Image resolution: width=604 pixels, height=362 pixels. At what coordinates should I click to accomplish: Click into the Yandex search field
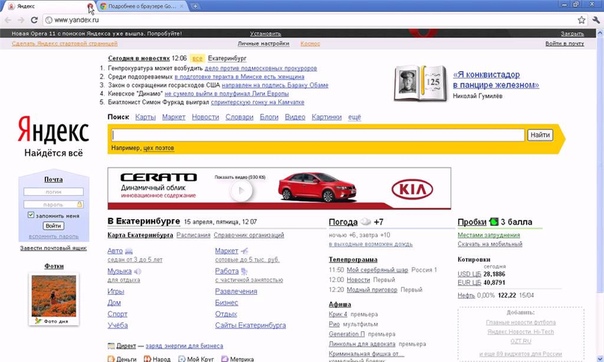click(318, 135)
